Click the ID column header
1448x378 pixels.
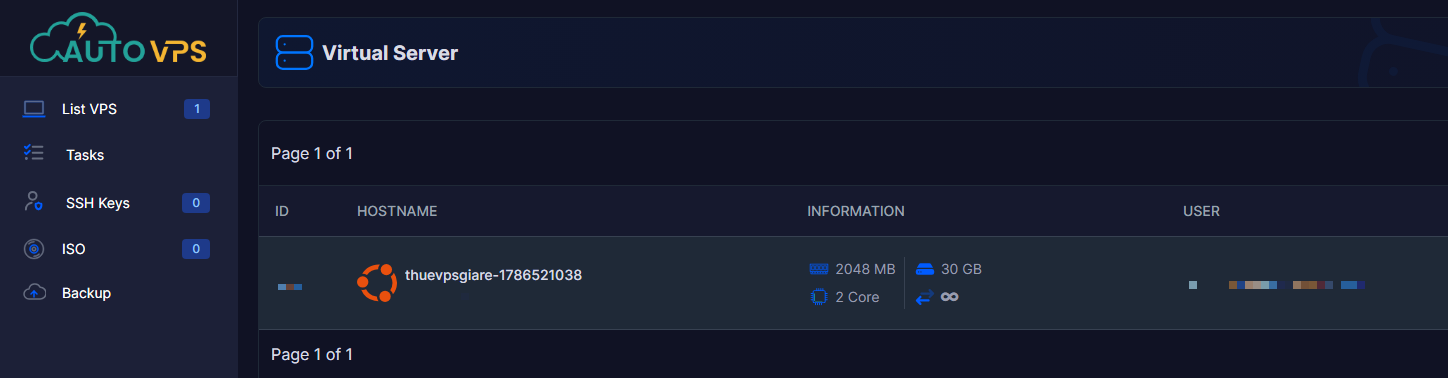[282, 211]
